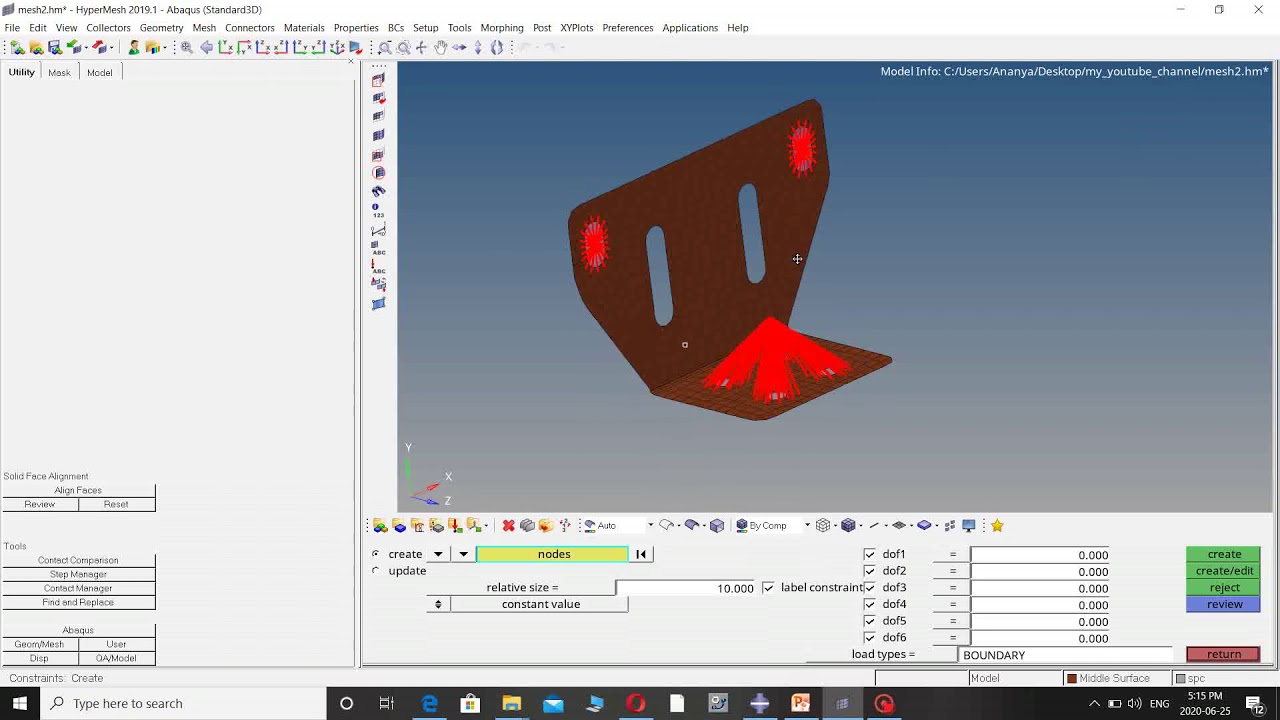Click the shaded geometry cube icon

click(717, 525)
